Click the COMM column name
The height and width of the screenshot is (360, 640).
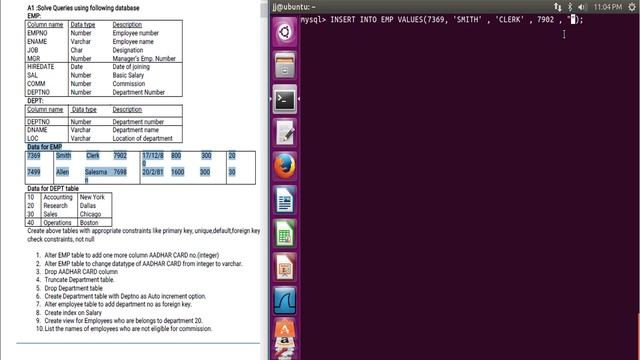tap(36, 84)
